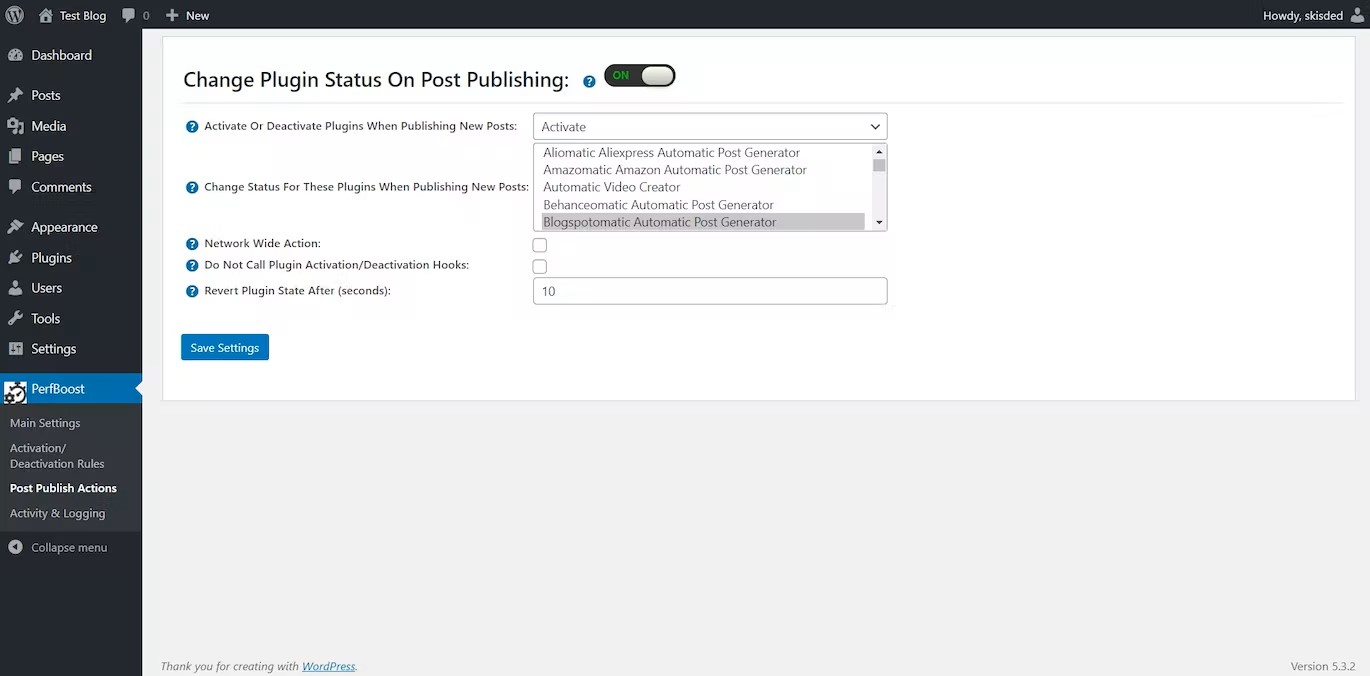Click the Media library icon
This screenshot has height=676, width=1370.
[15, 126]
